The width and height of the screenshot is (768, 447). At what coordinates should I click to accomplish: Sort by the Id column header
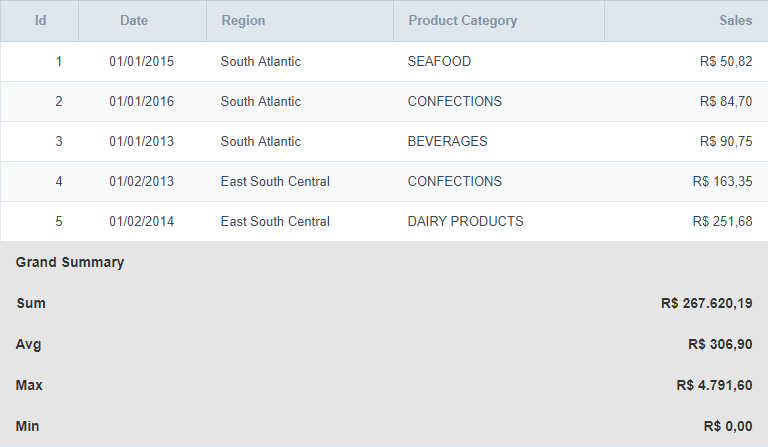[x=40, y=21]
